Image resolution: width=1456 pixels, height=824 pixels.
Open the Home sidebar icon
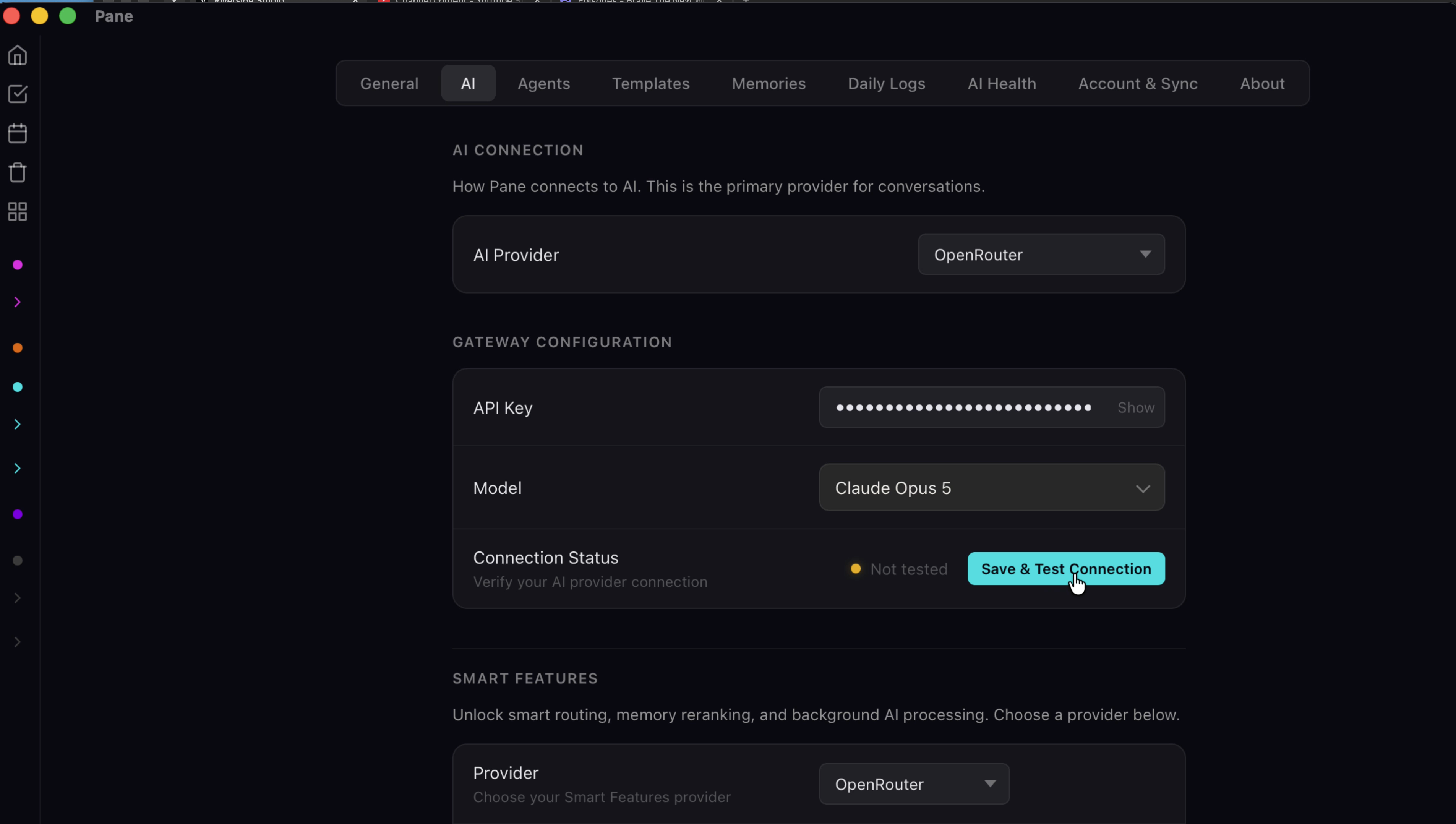[18, 55]
